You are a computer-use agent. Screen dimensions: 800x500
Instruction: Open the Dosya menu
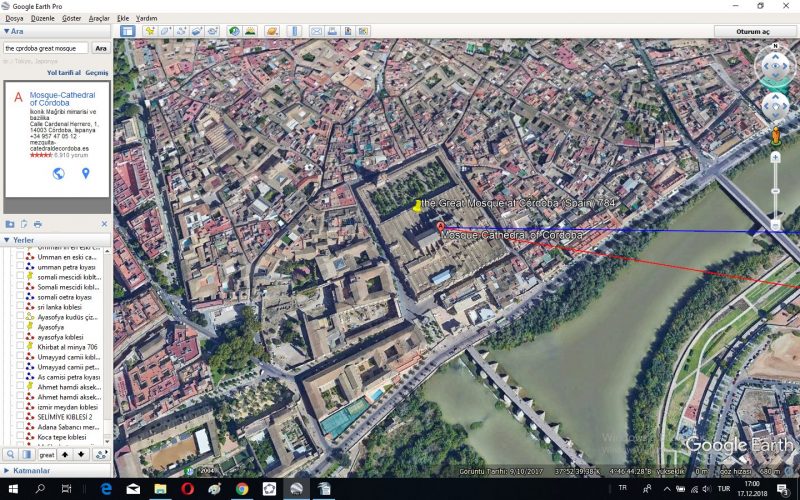(x=14, y=18)
